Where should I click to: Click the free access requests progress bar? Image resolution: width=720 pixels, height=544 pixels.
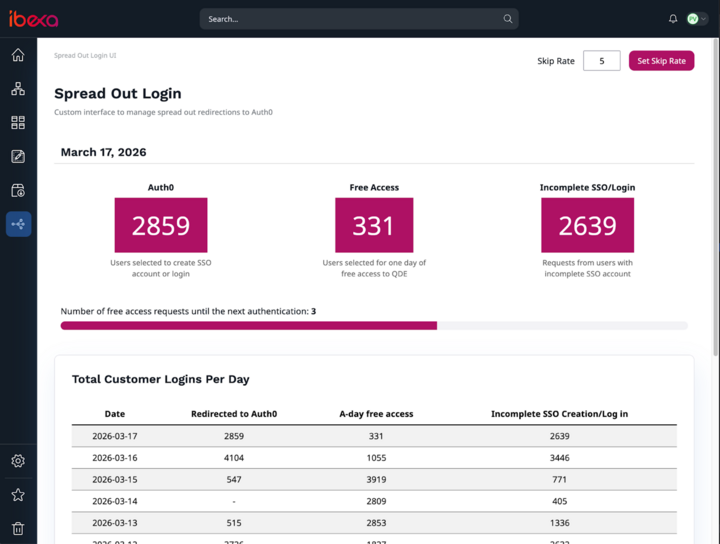(374, 325)
